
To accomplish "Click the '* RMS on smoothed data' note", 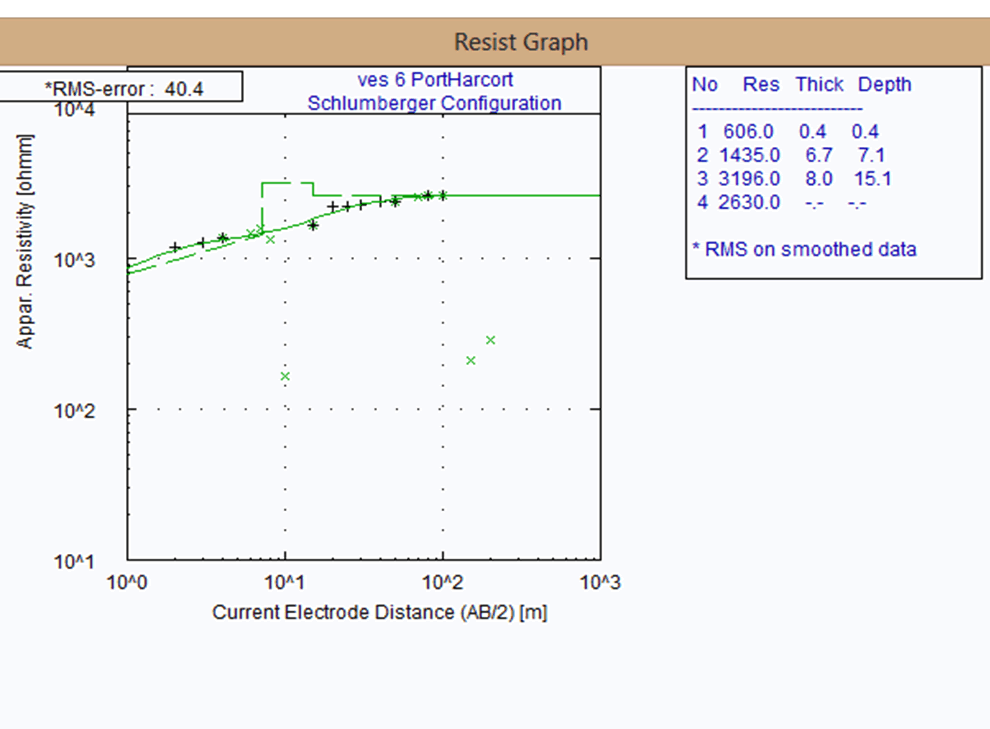I will (804, 249).
